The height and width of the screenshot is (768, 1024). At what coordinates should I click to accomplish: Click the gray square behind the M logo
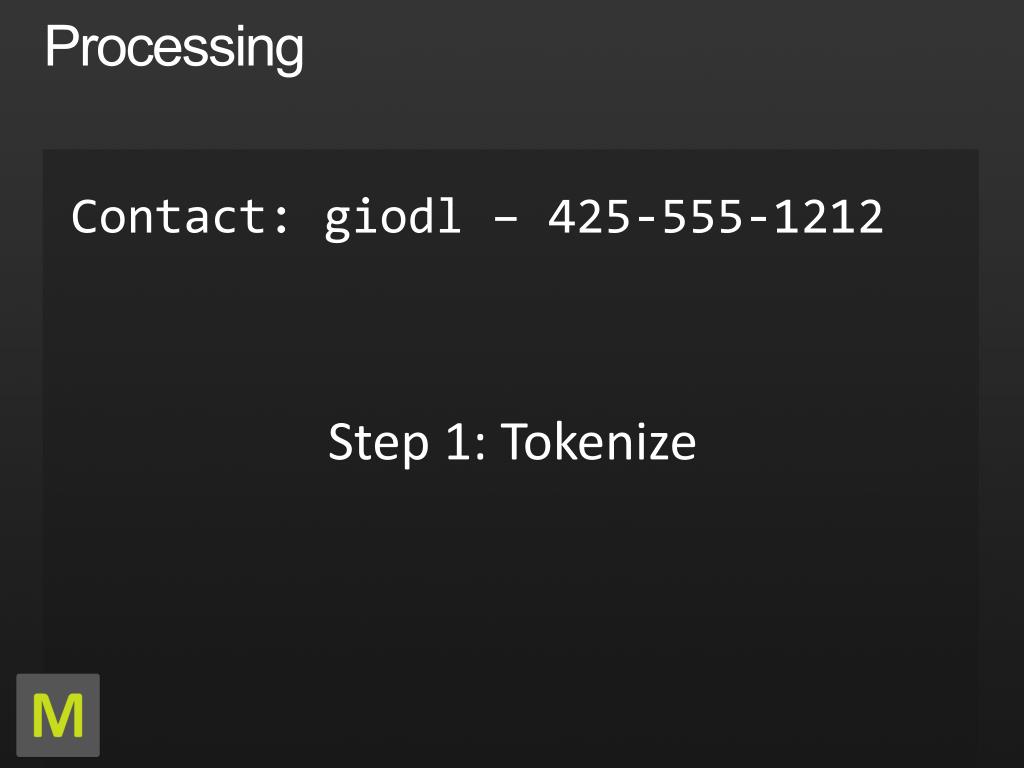point(58,715)
